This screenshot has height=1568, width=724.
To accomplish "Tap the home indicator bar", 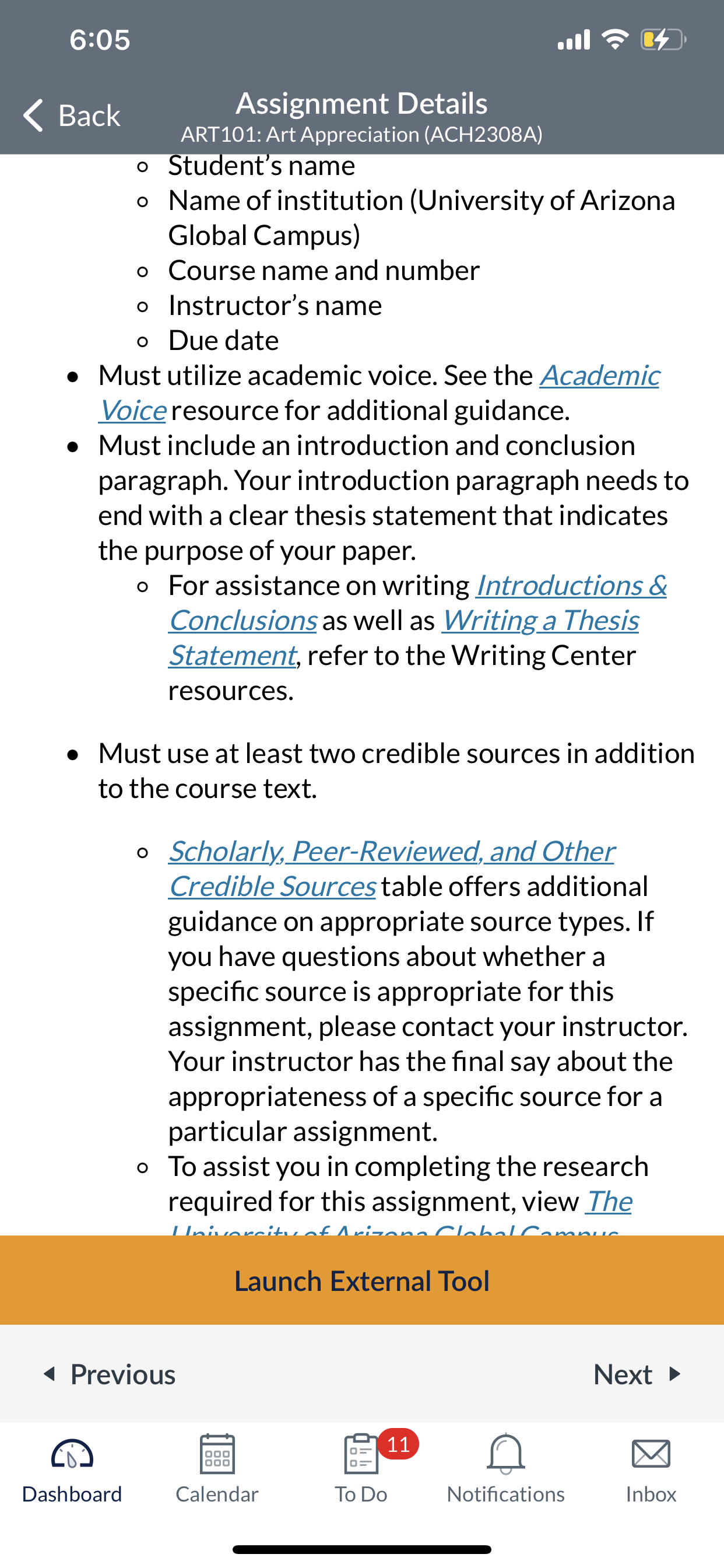I will (362, 1549).
